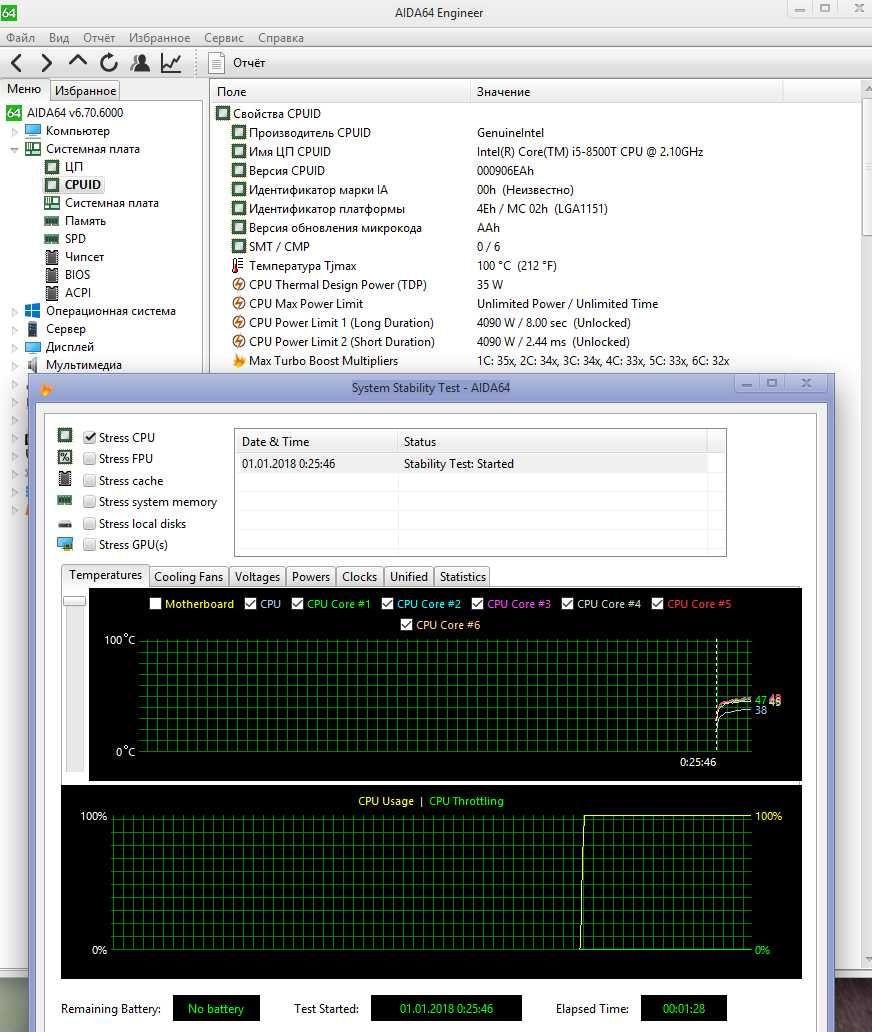Open the Файл menu
The width and height of the screenshot is (872, 1032).
click(20, 38)
